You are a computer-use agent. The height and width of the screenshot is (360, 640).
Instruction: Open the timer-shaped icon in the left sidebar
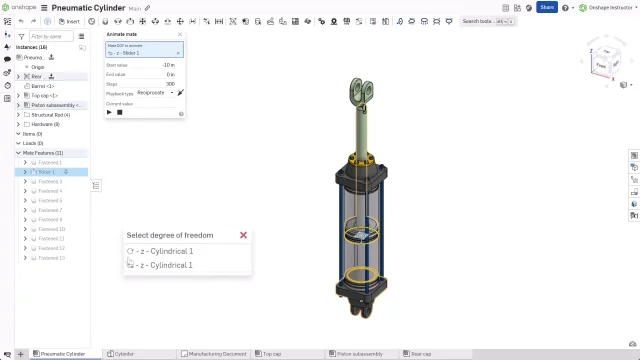pos(7,86)
